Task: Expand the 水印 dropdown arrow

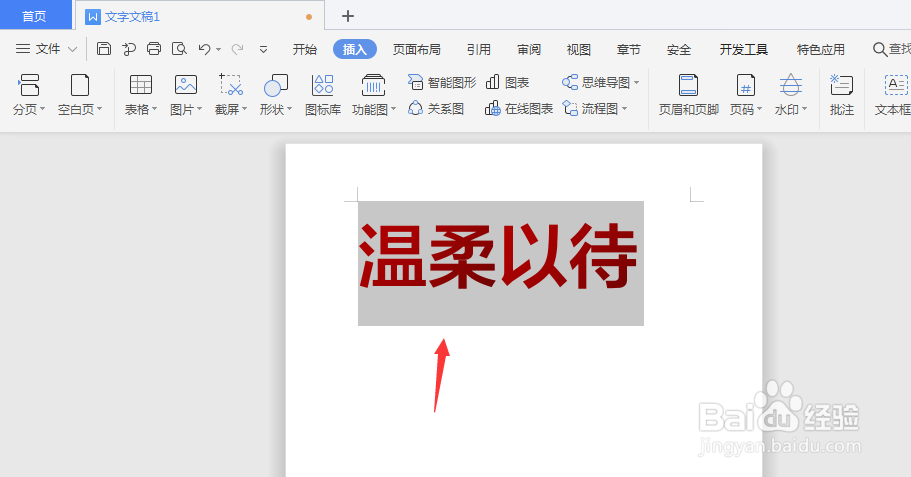Action: pyautogui.click(x=804, y=109)
